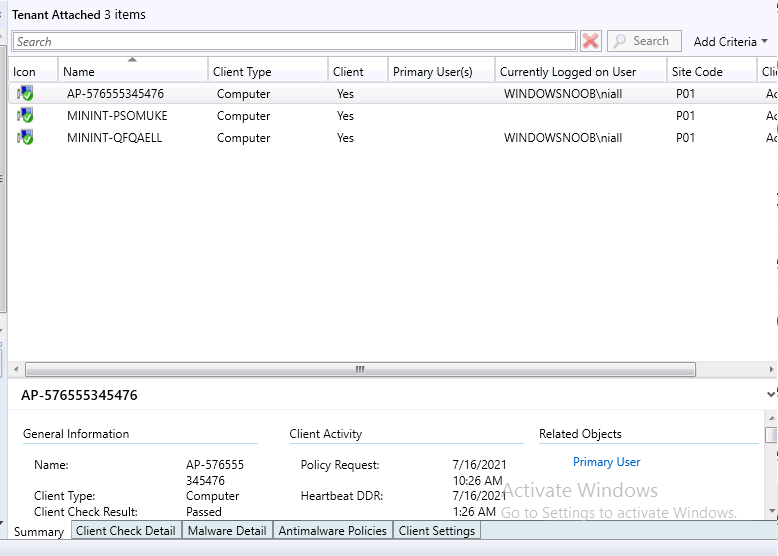Click logged on user for MININT-QFQAELL

click(563, 137)
